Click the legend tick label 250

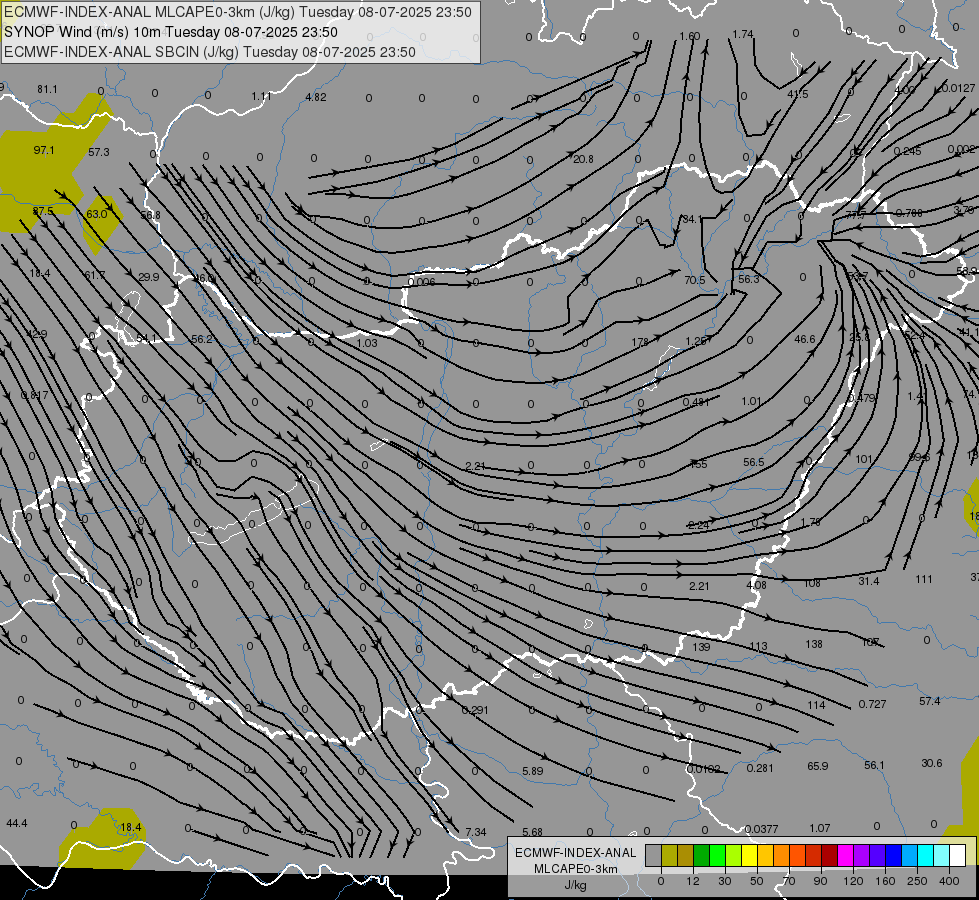coord(917,881)
